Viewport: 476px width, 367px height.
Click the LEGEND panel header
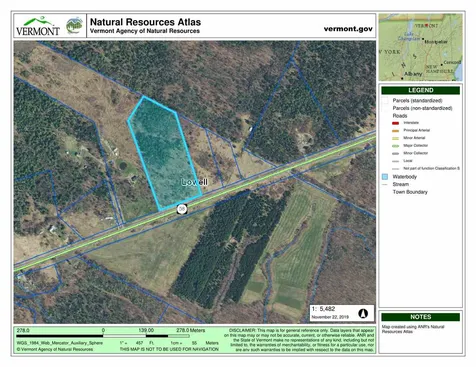click(x=420, y=90)
